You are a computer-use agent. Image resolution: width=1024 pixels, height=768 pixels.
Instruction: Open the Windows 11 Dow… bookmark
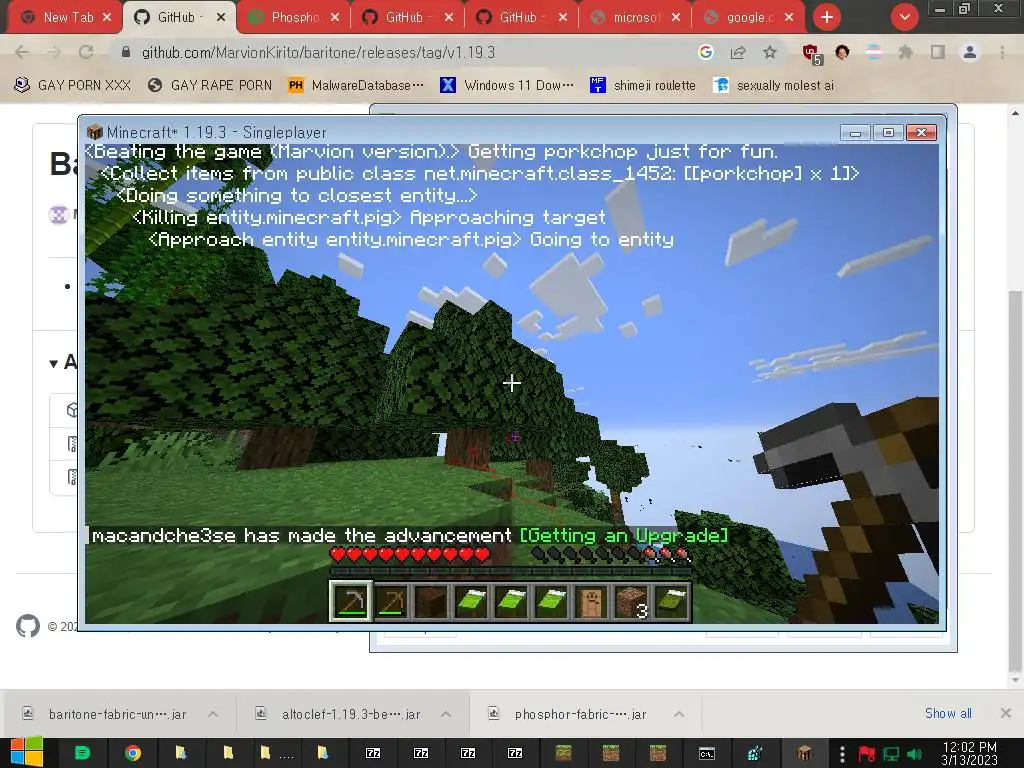point(507,85)
